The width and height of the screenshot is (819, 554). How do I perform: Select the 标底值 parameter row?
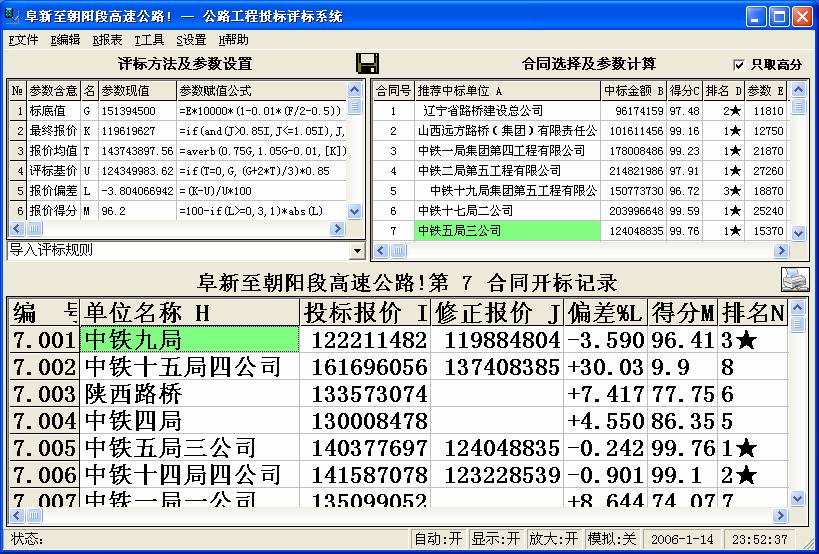178,111
